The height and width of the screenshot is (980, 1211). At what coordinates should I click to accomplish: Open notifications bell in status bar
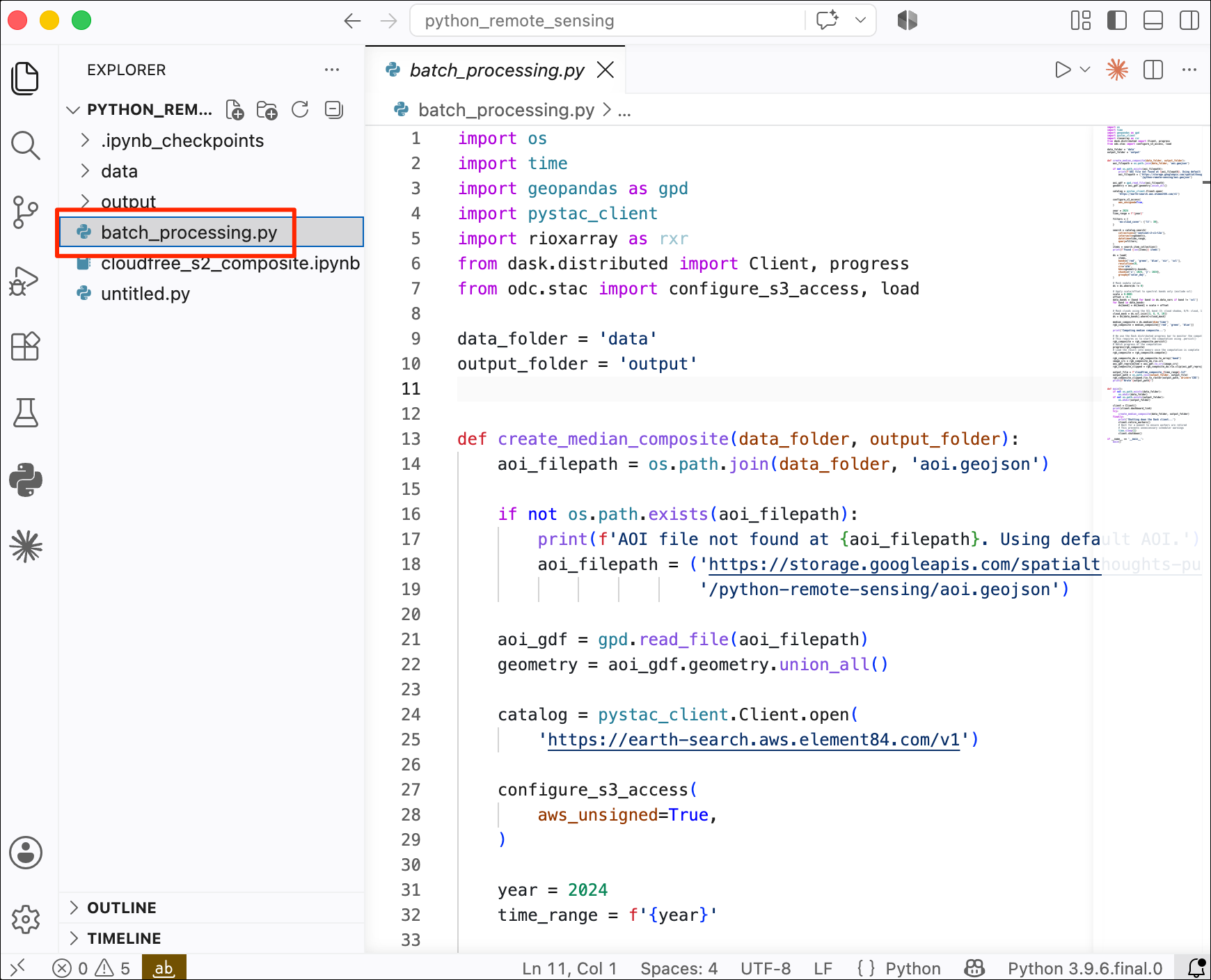click(x=1196, y=968)
